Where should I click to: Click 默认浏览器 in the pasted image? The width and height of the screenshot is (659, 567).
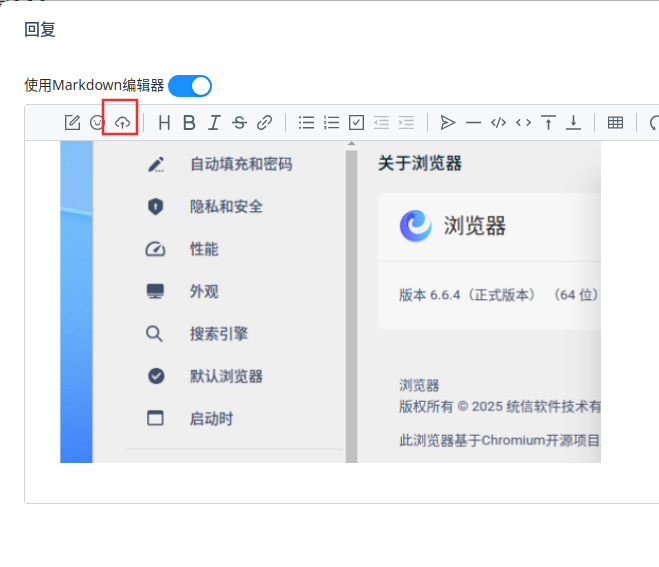pyautogui.click(x=226, y=376)
